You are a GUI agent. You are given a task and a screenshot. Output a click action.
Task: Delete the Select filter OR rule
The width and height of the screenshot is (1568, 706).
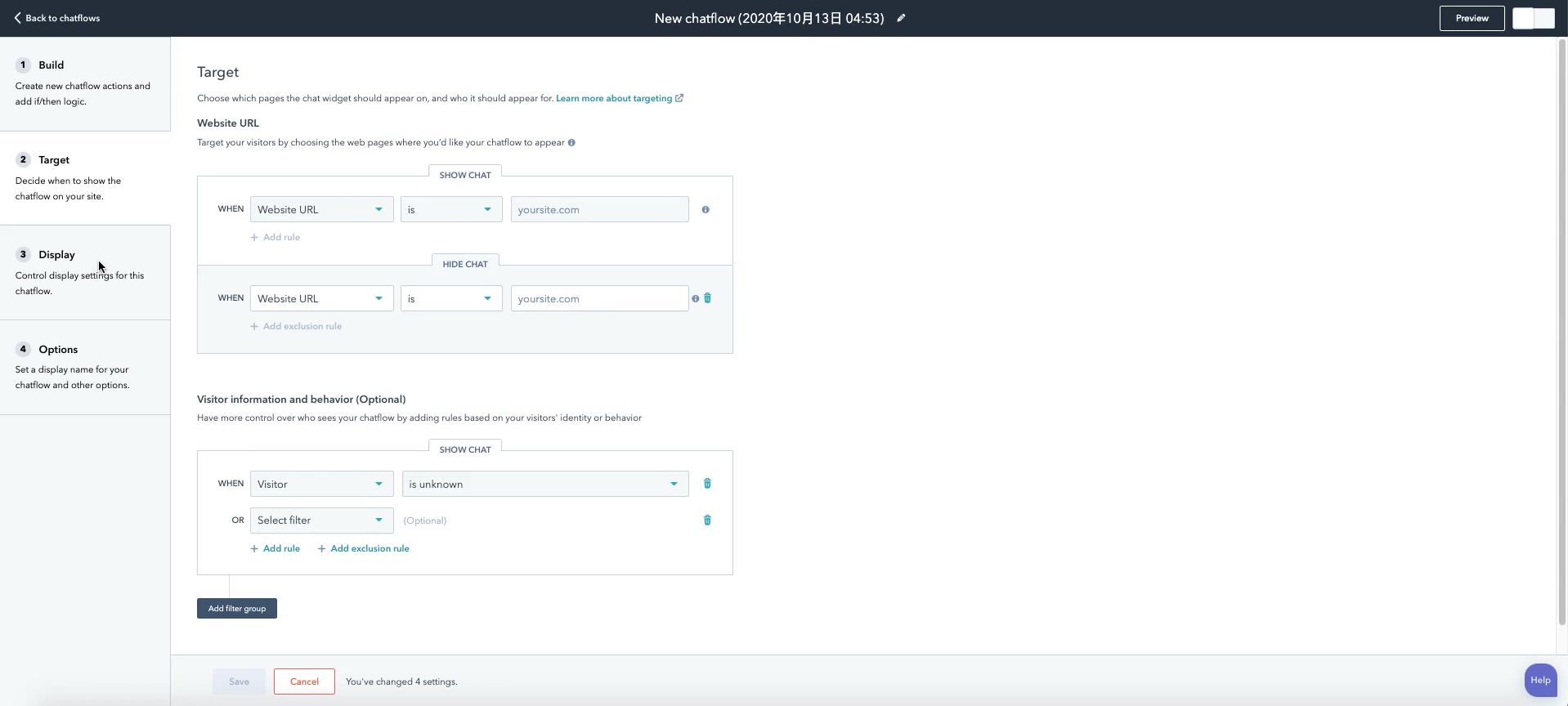point(707,521)
